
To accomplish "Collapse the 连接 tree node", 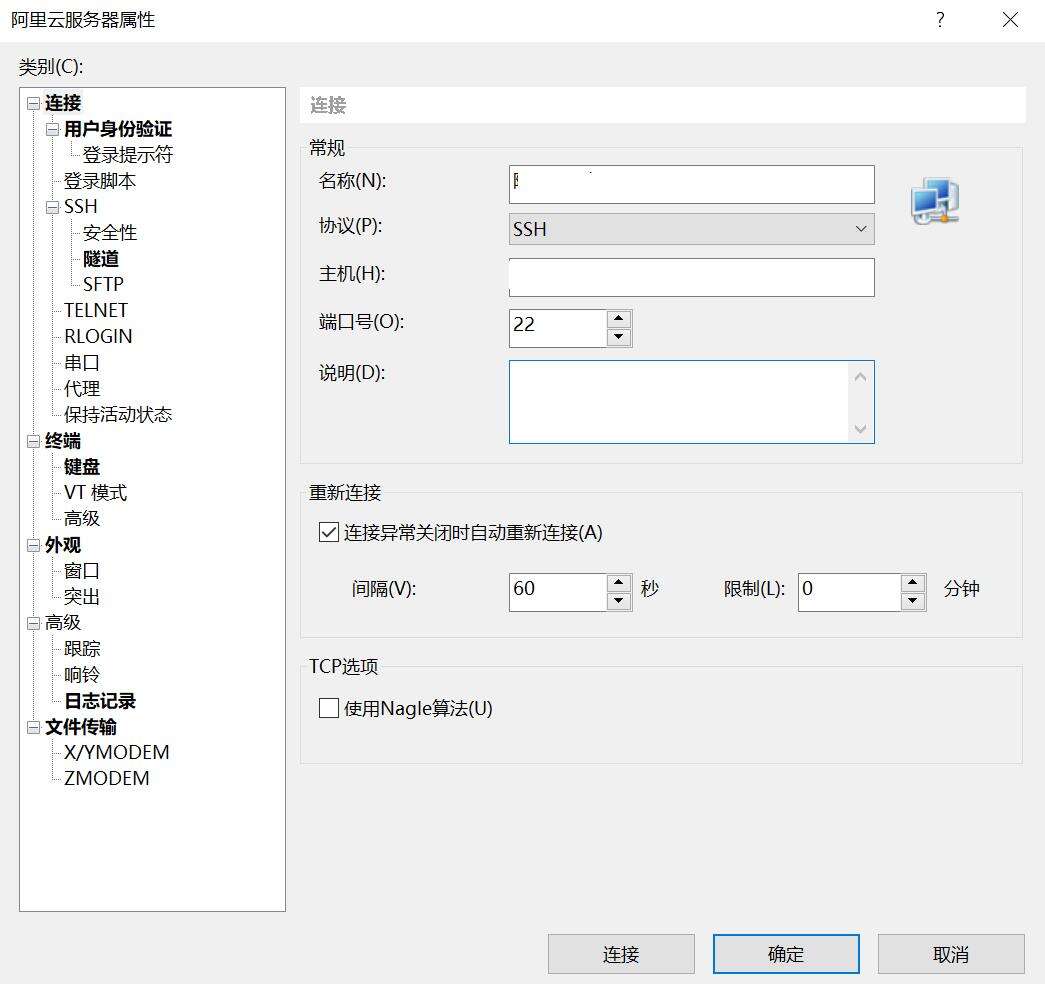I will (33, 103).
